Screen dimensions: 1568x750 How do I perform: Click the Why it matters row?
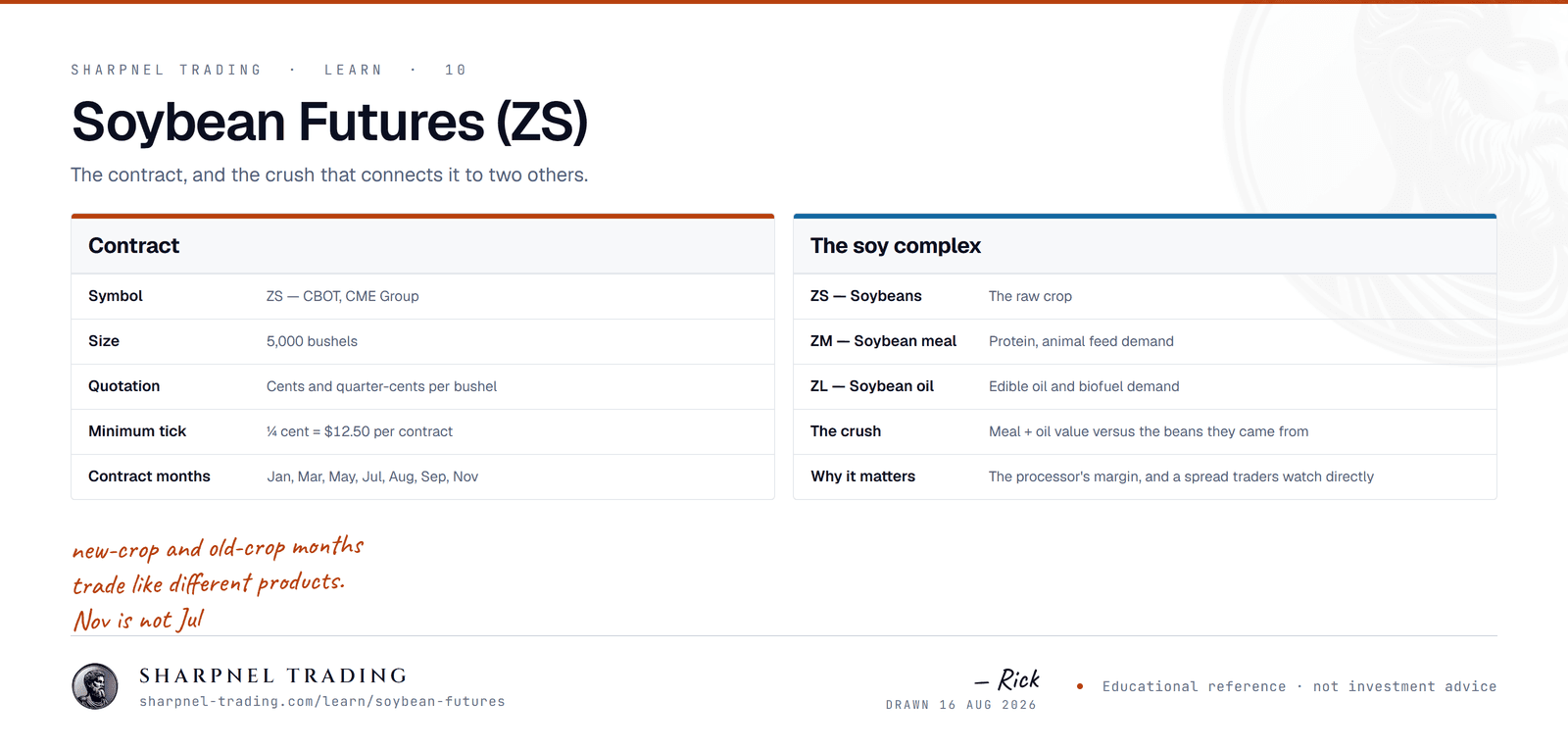tap(1145, 476)
